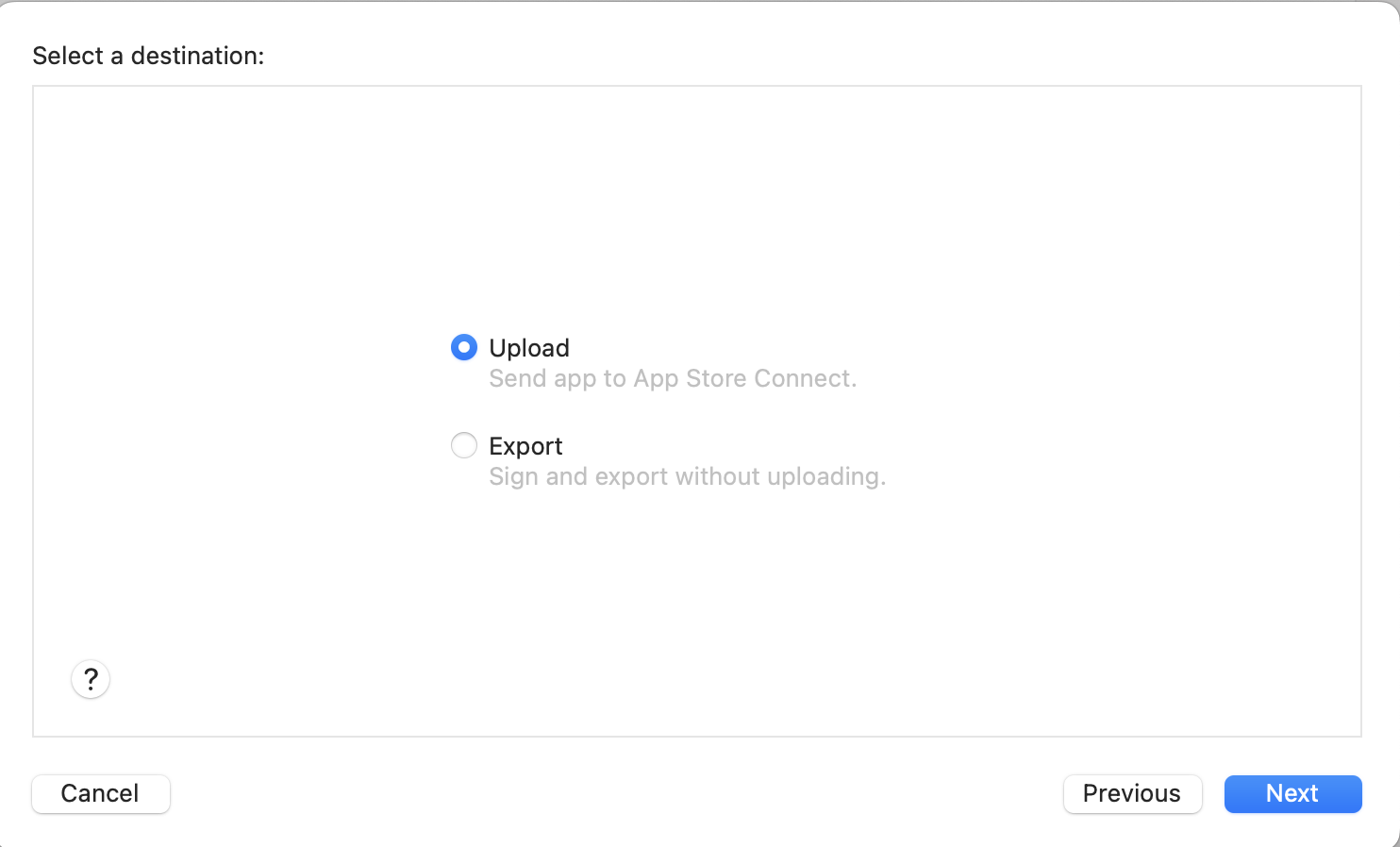
Task: Click the word Export beside the empty radio
Action: (525, 446)
